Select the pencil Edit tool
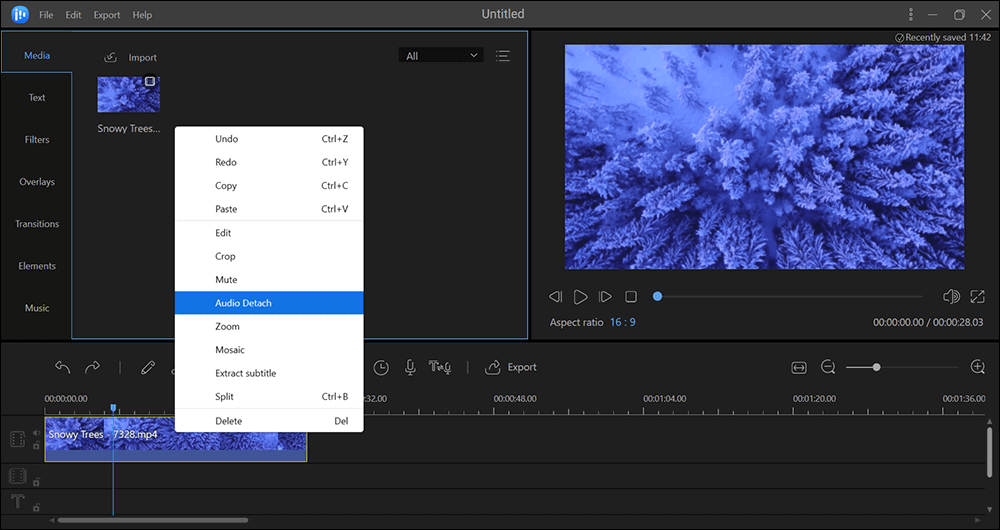Image resolution: width=1000 pixels, height=530 pixels. coord(148,368)
